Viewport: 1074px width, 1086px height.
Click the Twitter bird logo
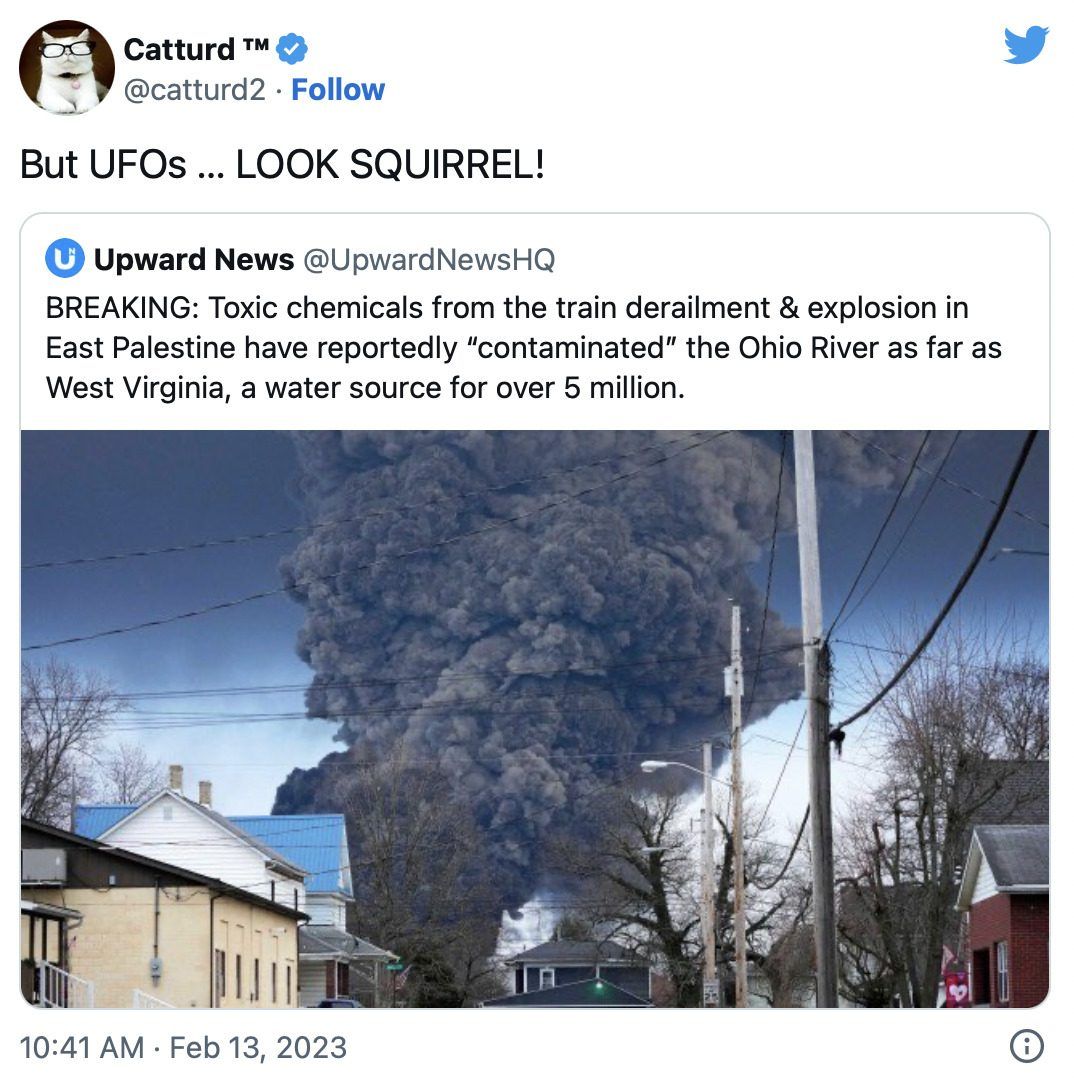click(x=1026, y=45)
